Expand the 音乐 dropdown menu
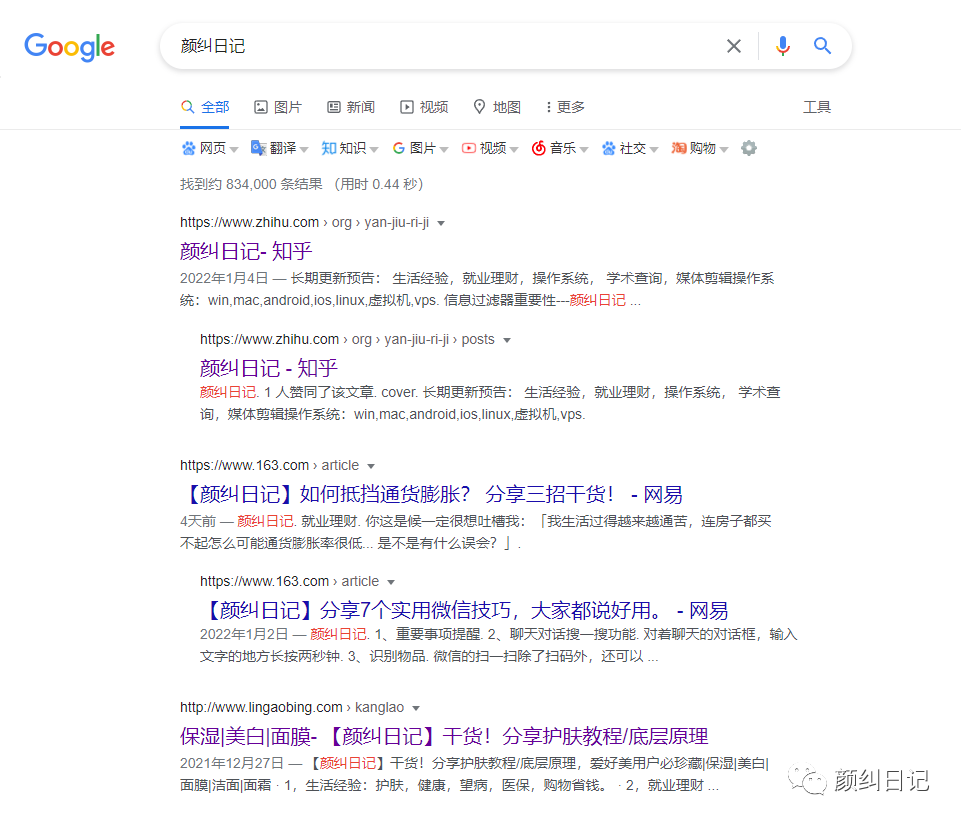The width and height of the screenshot is (961, 823). coord(584,150)
